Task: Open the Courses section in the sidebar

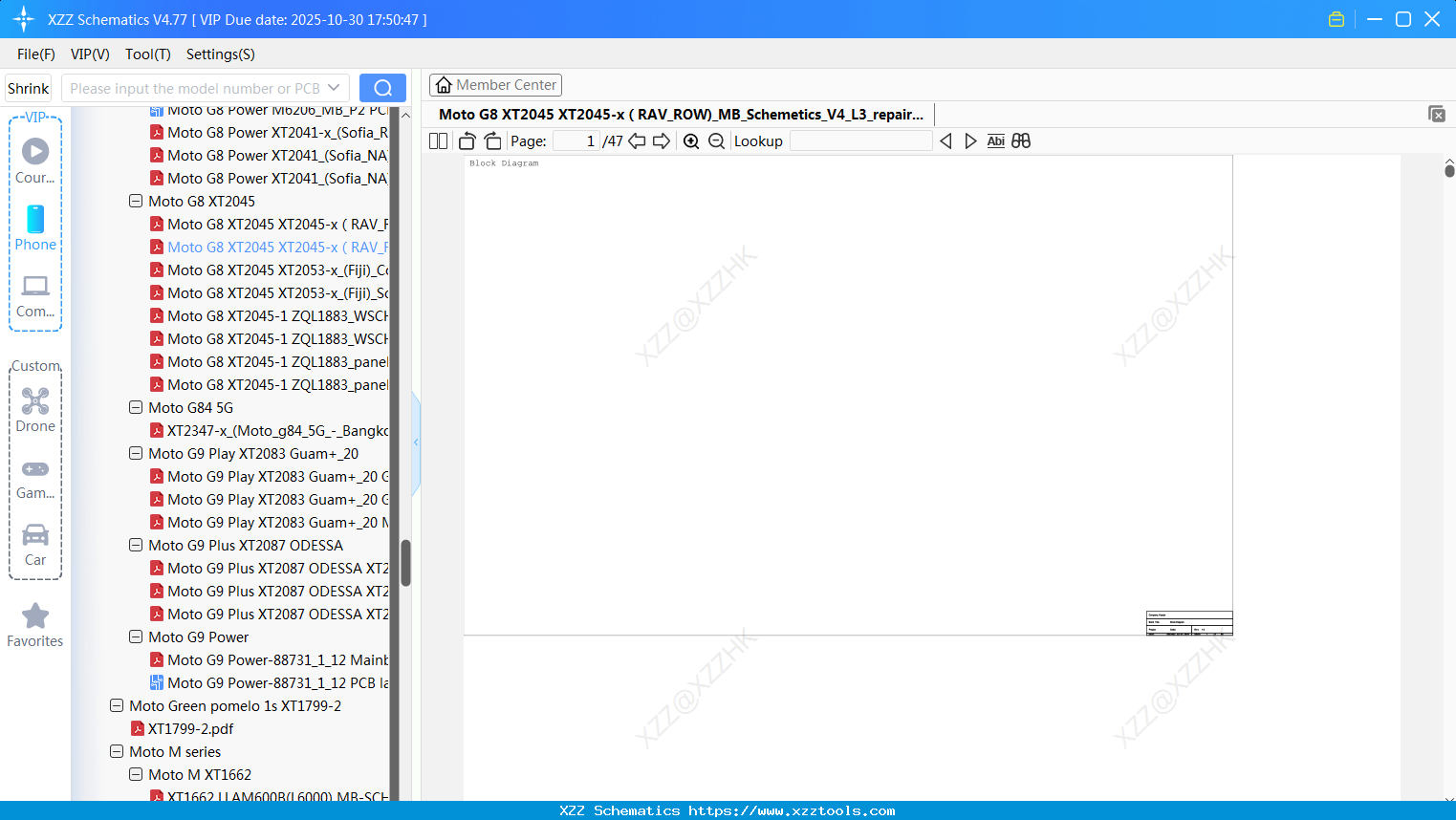Action: (35, 161)
